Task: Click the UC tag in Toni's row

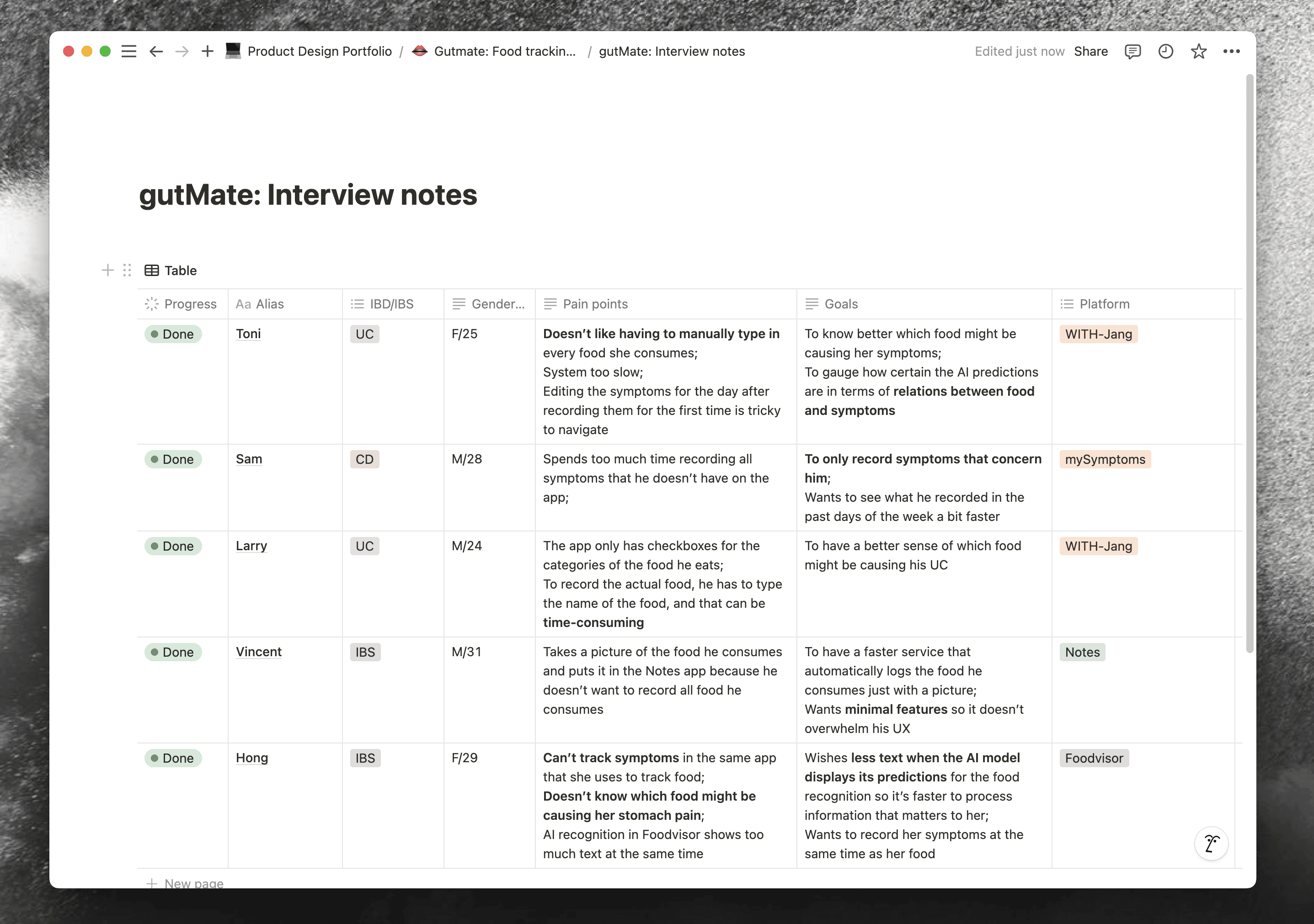Action: [364, 334]
